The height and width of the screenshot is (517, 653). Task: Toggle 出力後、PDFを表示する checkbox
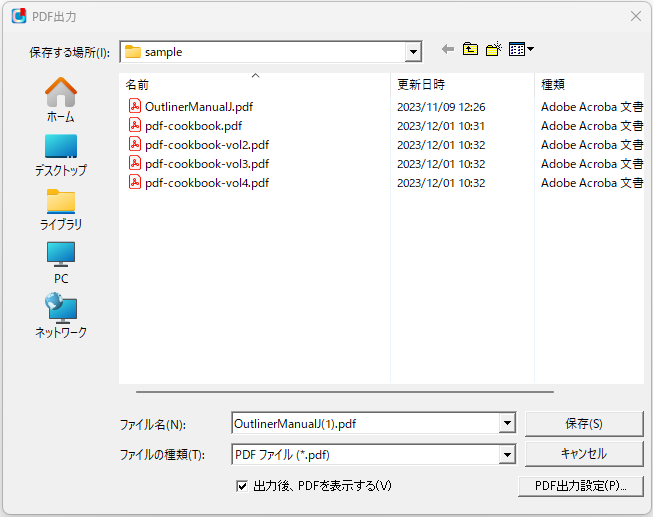pos(242,486)
